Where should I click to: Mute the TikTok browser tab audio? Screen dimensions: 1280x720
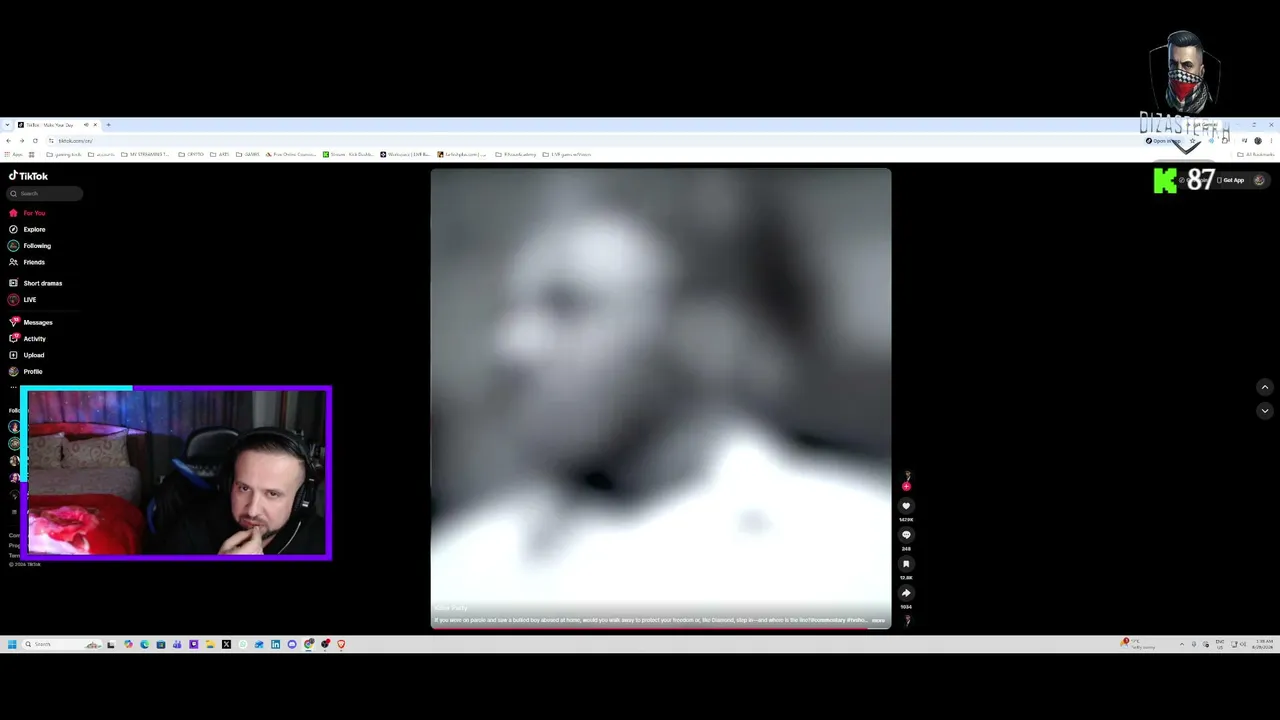coord(86,125)
